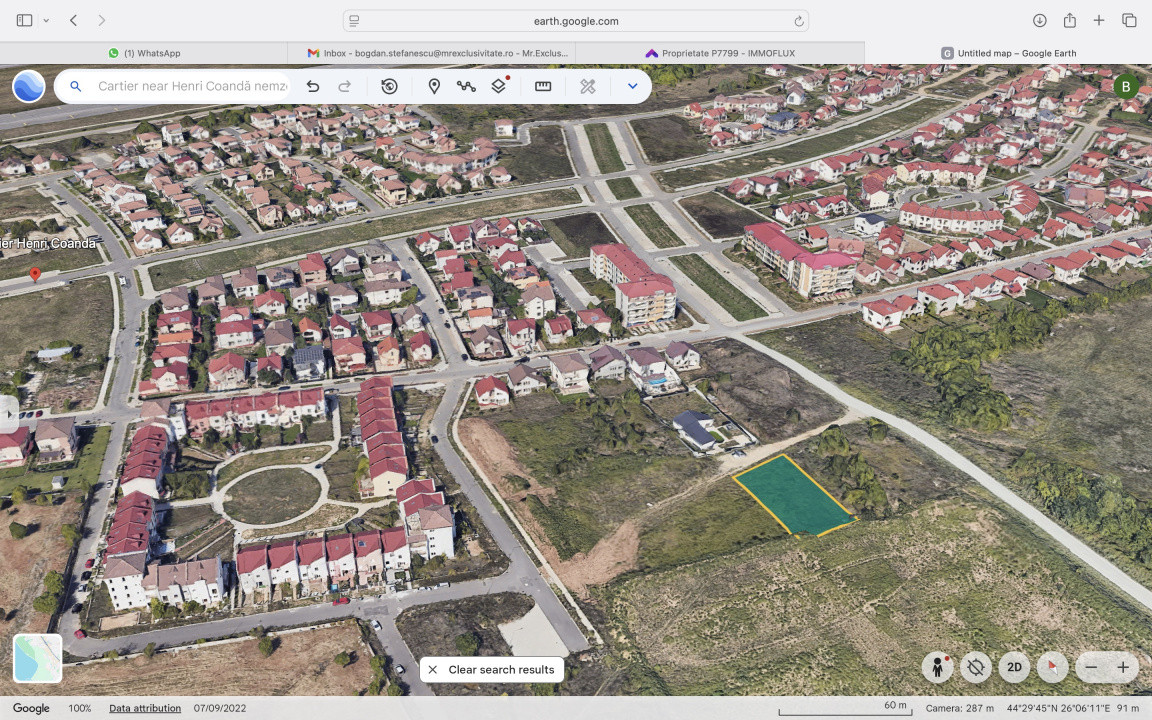Toggle the 2D view mode button
The width and height of the screenshot is (1152, 720).
(x=1014, y=667)
